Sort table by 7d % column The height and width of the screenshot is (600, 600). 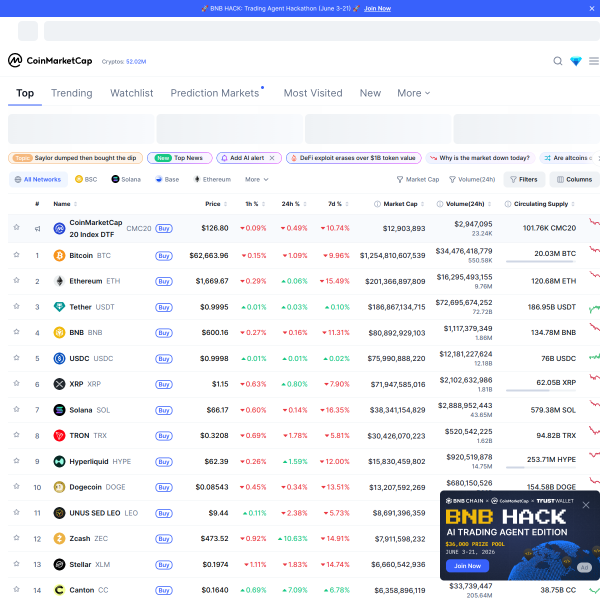click(x=338, y=204)
